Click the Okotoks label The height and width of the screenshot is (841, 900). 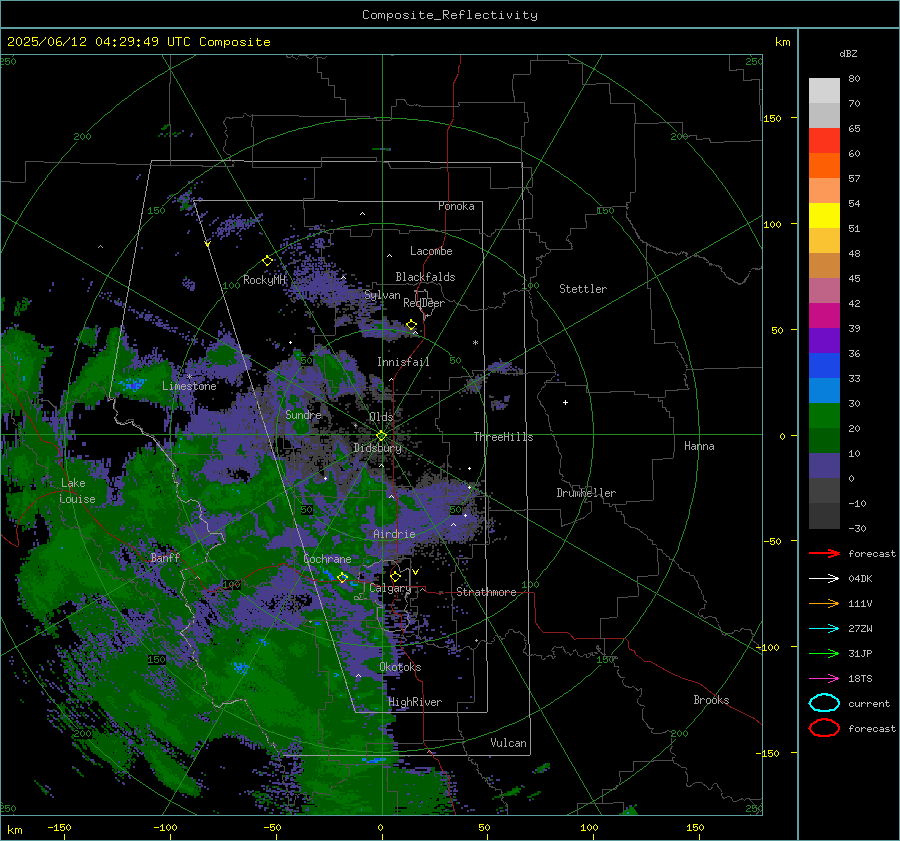(400, 667)
